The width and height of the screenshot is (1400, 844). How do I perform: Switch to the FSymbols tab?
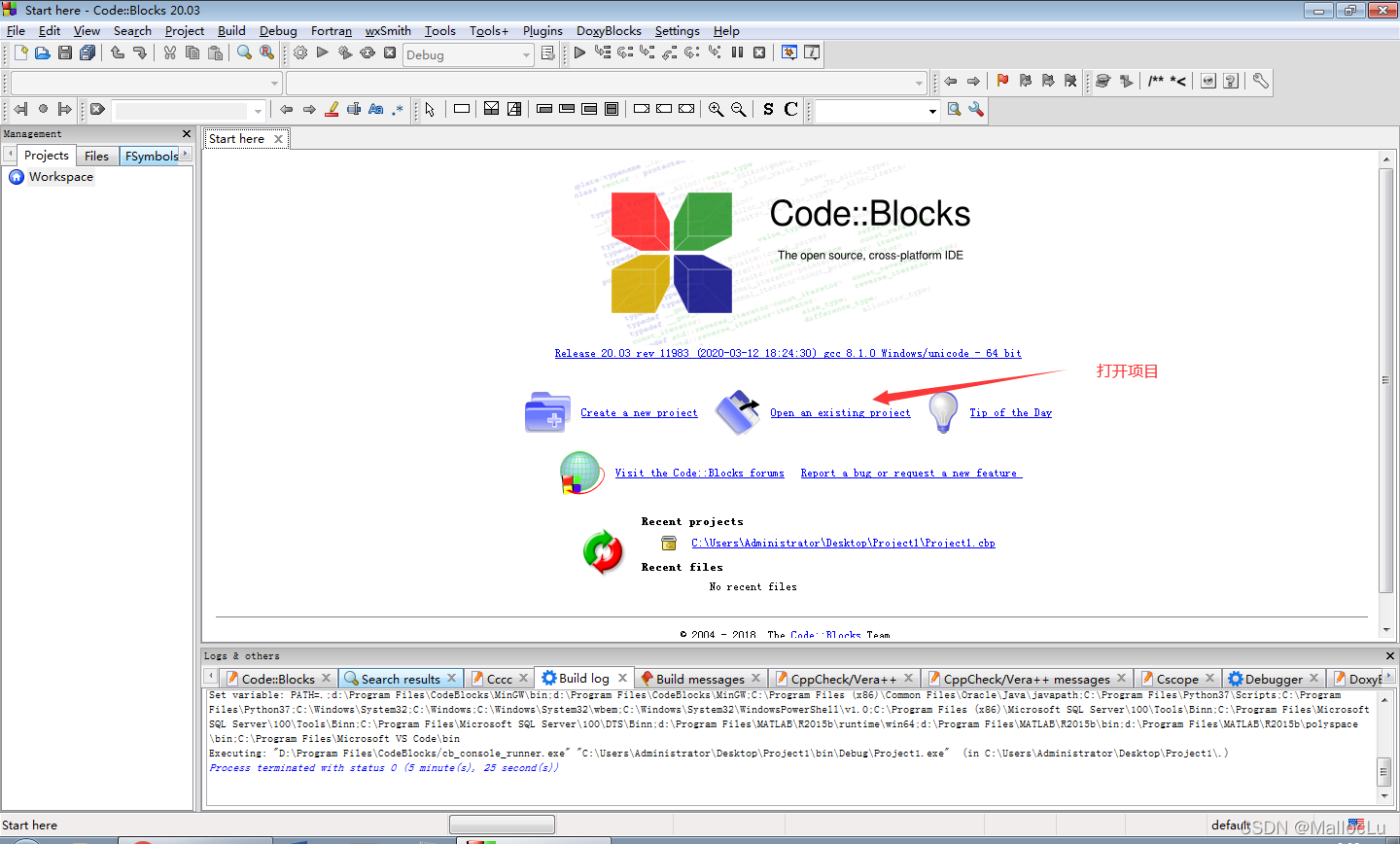click(x=152, y=156)
